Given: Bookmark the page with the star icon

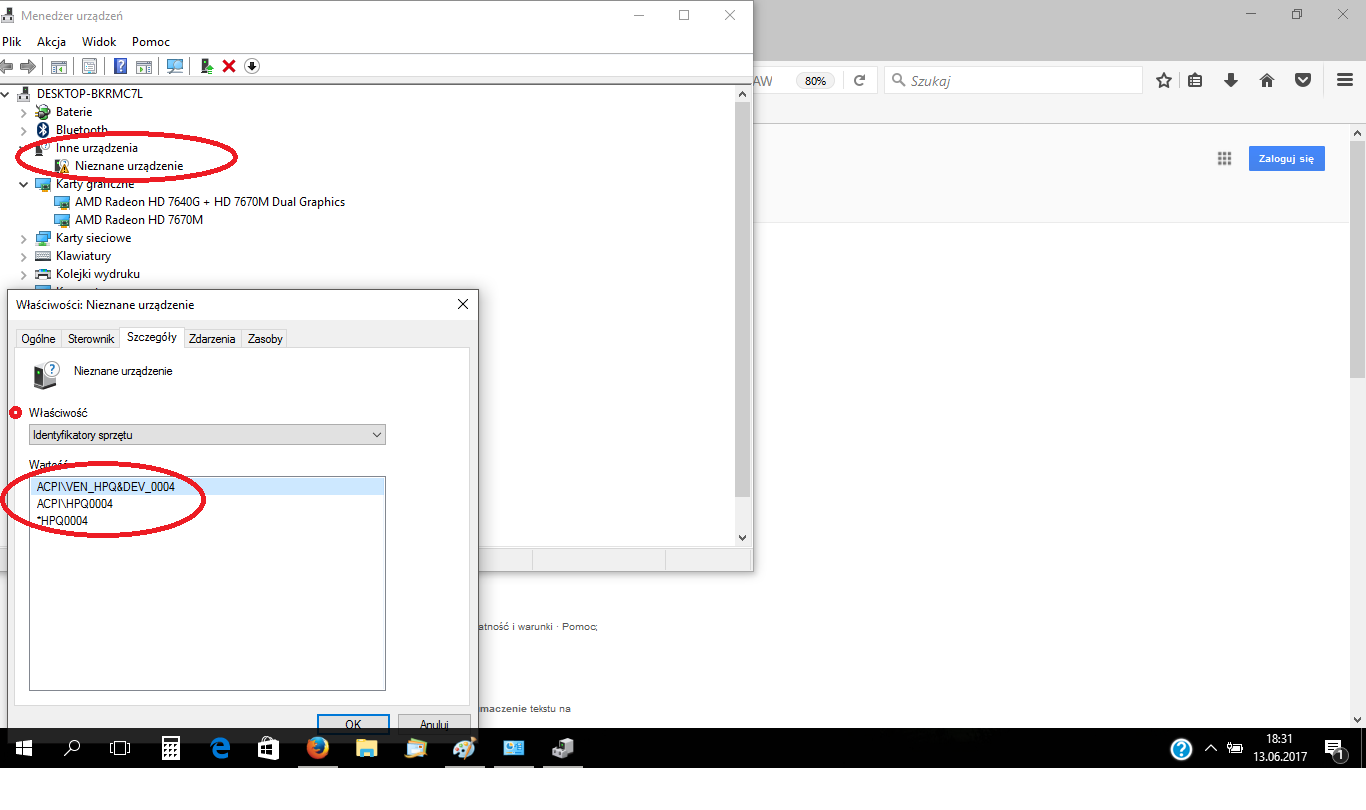Looking at the screenshot, I should (x=1164, y=81).
